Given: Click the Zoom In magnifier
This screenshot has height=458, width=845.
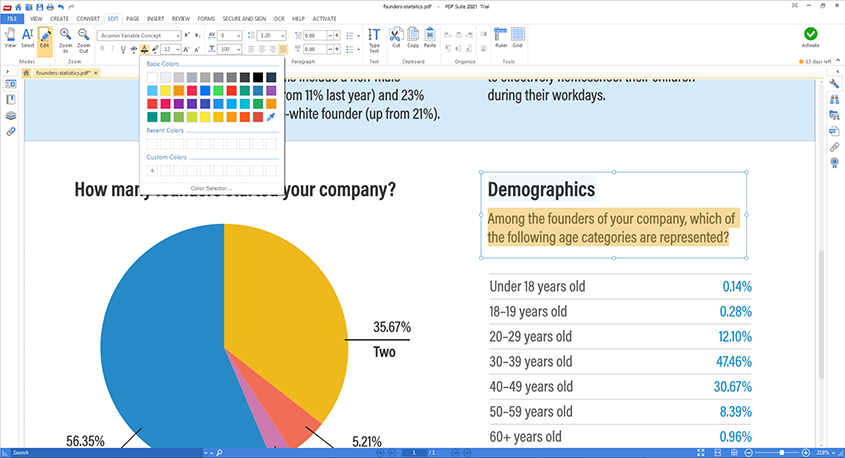Looking at the screenshot, I should 66,40.
